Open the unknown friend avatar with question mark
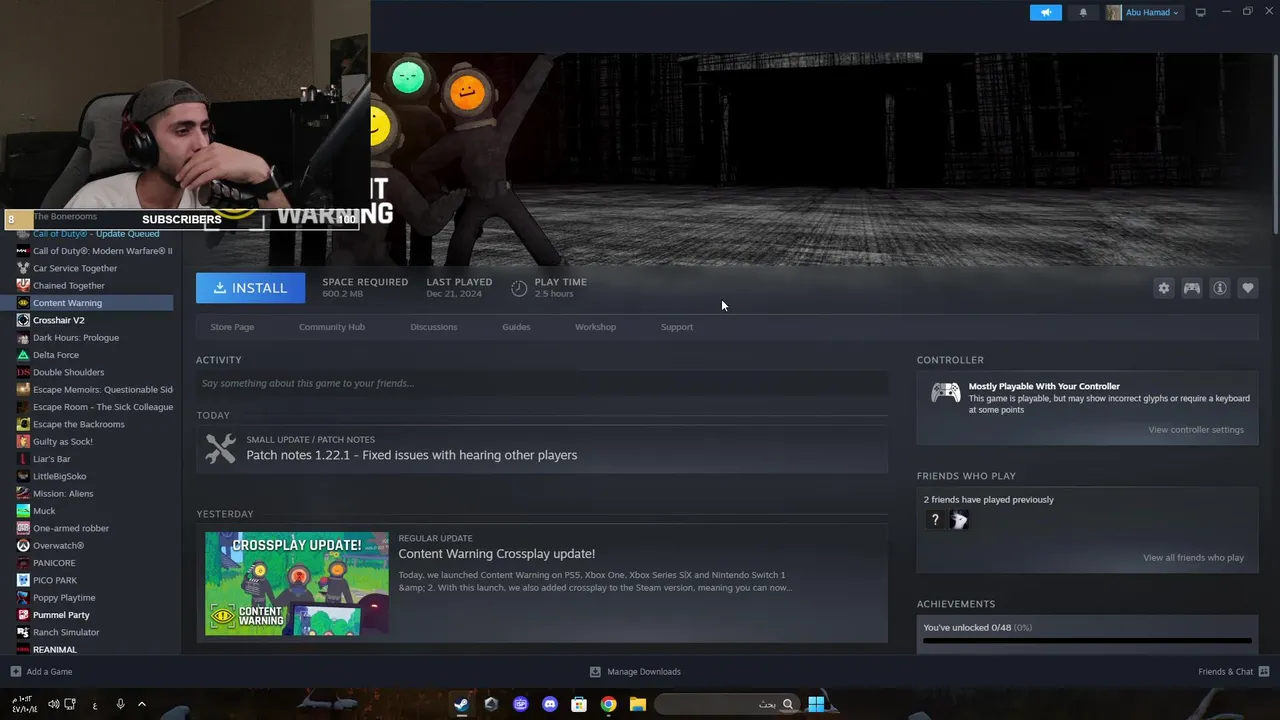Screen dimensions: 1280x720 tap(935, 520)
